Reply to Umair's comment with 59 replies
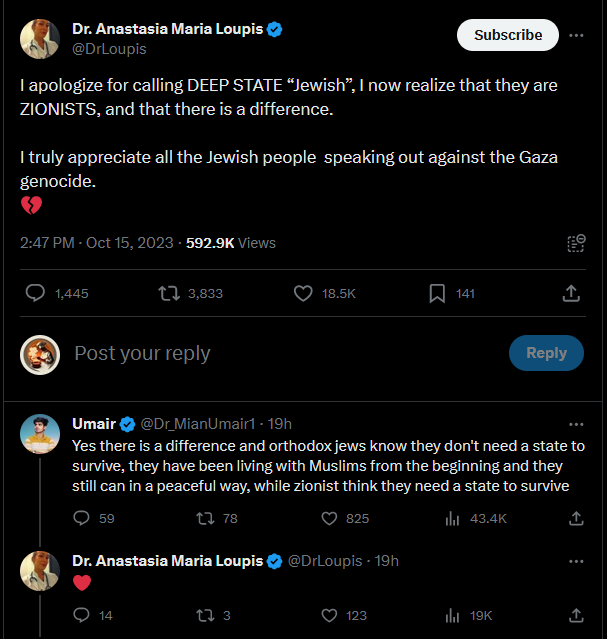This screenshot has width=607, height=639. [x=81, y=518]
